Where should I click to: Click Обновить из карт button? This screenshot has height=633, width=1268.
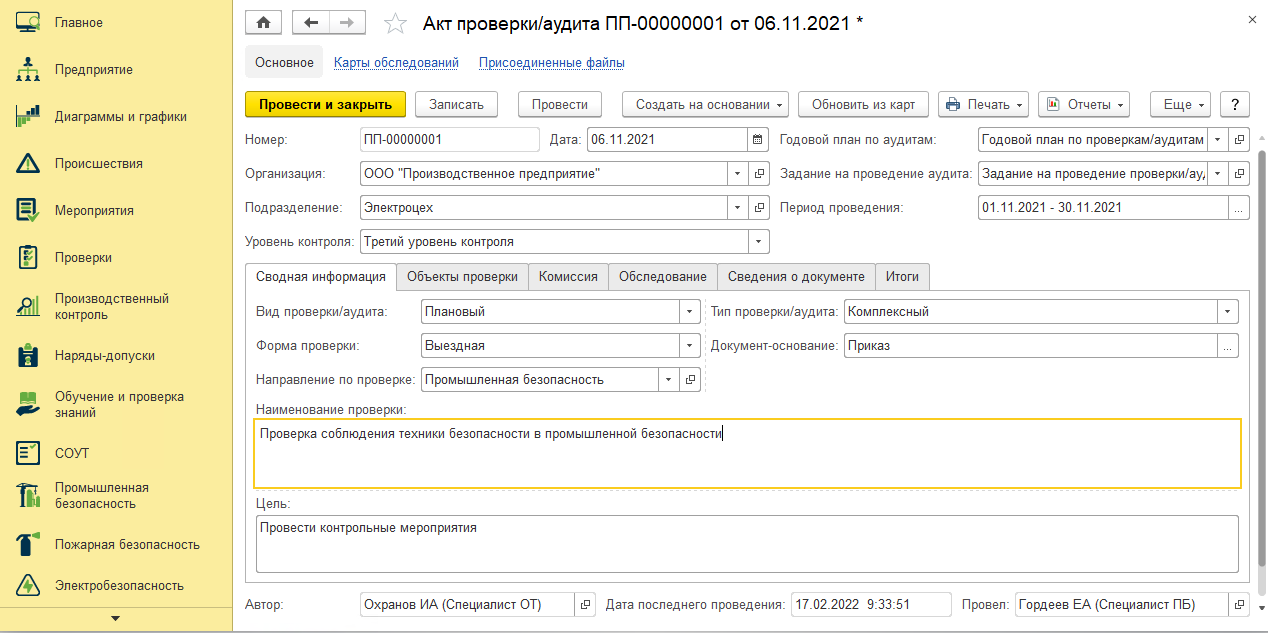864,104
